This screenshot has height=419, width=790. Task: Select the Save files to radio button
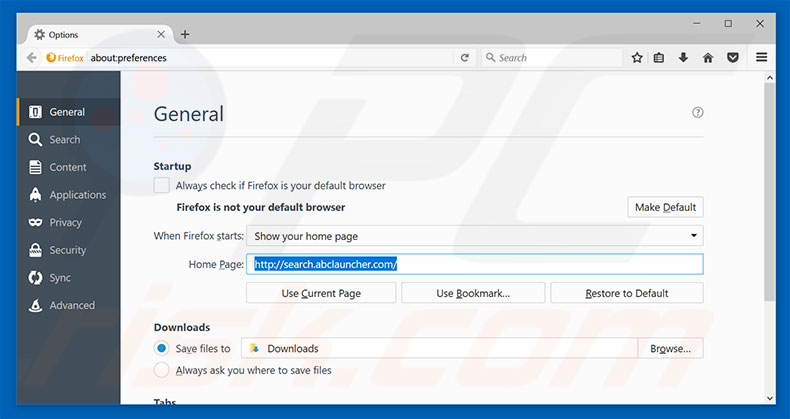pyautogui.click(x=161, y=348)
